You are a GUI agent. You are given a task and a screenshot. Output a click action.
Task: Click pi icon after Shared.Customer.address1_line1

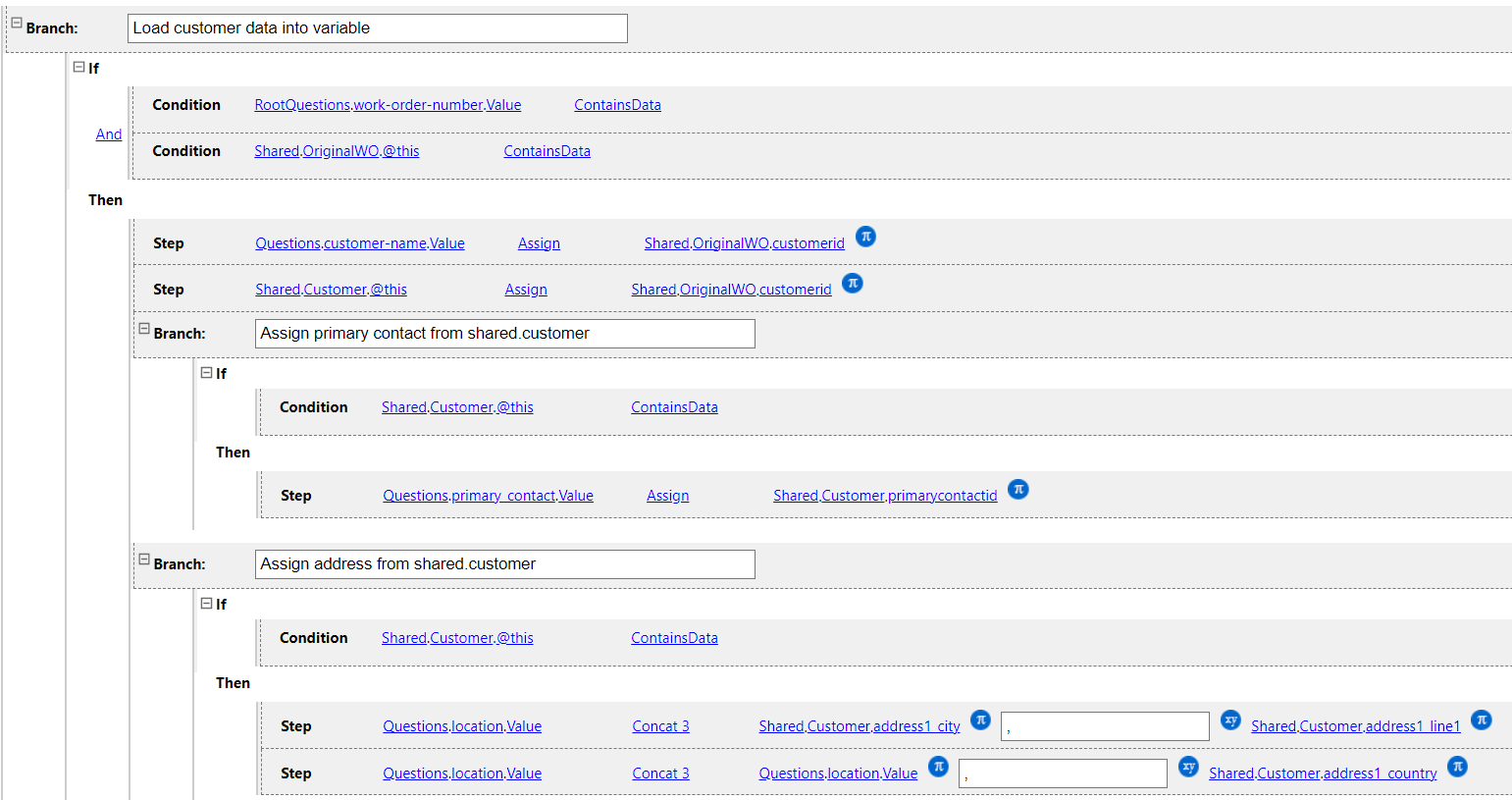[1482, 720]
